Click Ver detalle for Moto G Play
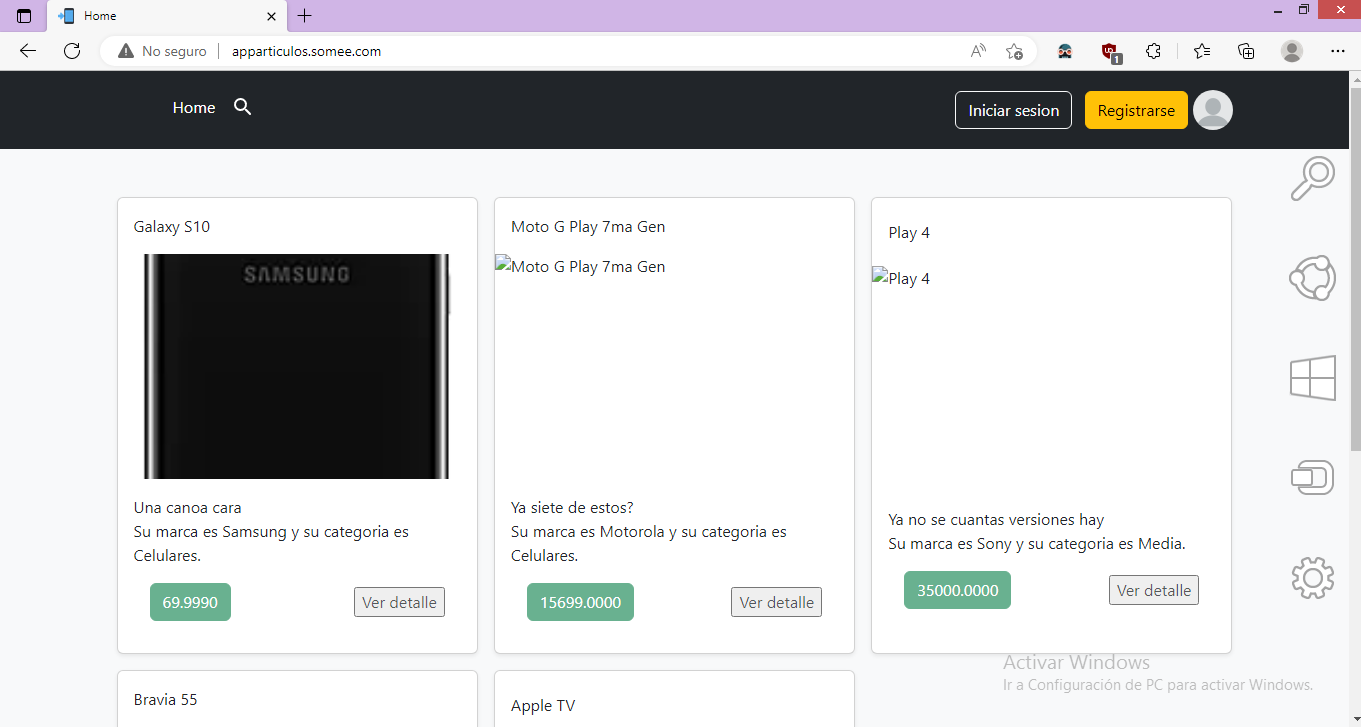The width and height of the screenshot is (1361, 727). (776, 602)
